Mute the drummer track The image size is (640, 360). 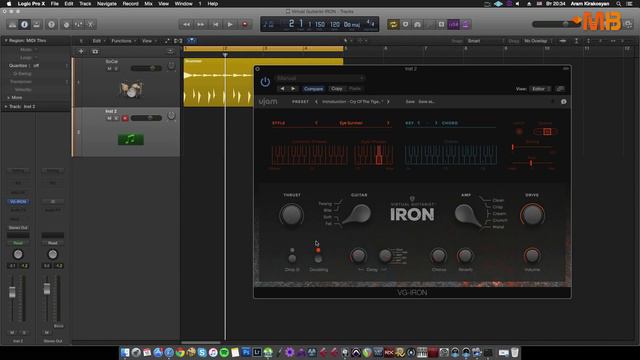tap(109, 69)
